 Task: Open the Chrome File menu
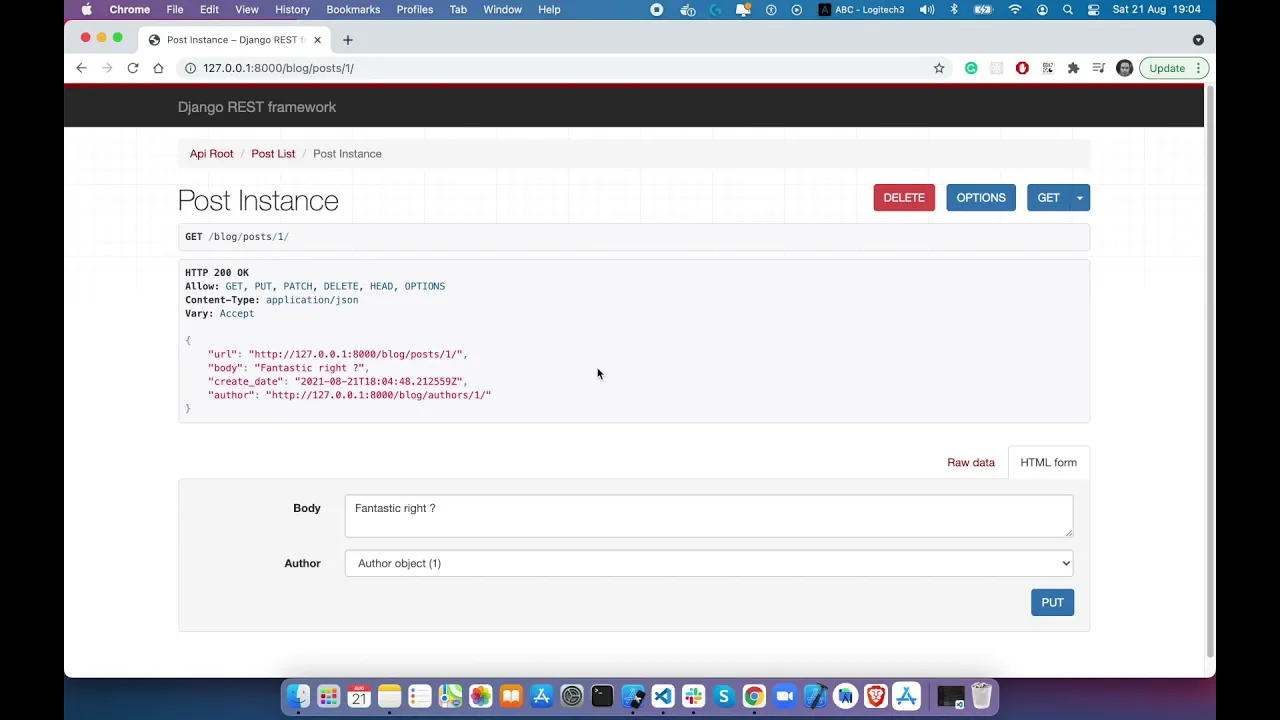click(175, 9)
